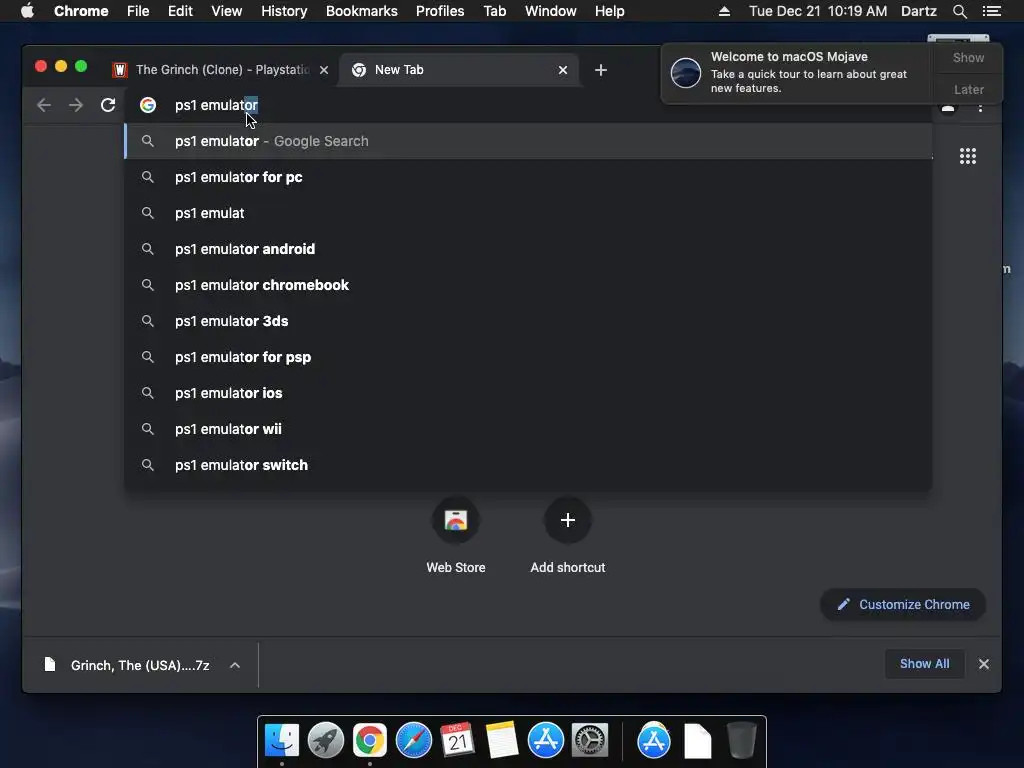Click the eject icon in menu bar
Image resolution: width=1024 pixels, height=768 pixels.
tap(724, 11)
